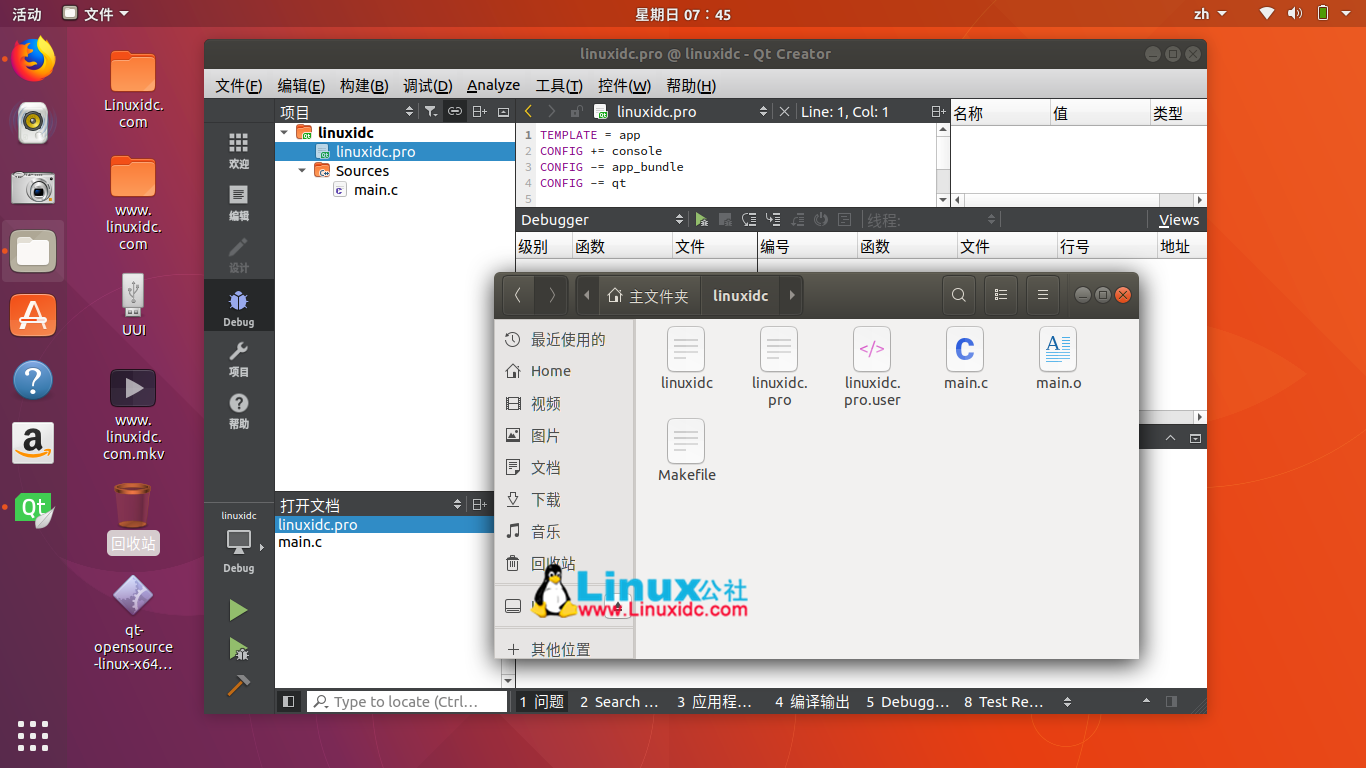Click the green Run button
1366x768 pixels.
pos(238,610)
